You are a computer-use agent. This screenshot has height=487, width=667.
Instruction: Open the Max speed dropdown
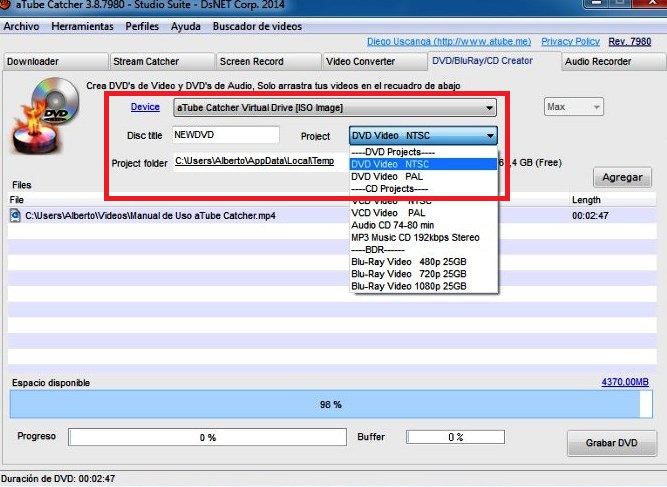[x=573, y=107]
